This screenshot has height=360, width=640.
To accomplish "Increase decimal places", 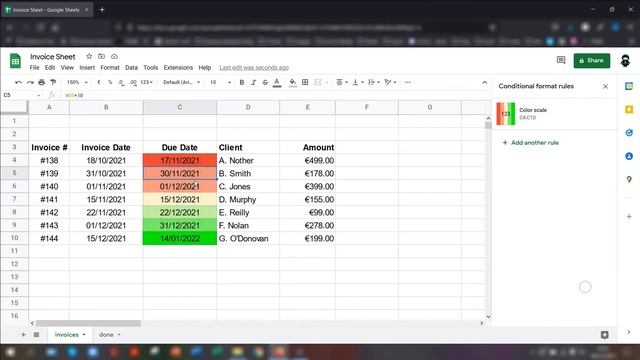I will 133,82.
